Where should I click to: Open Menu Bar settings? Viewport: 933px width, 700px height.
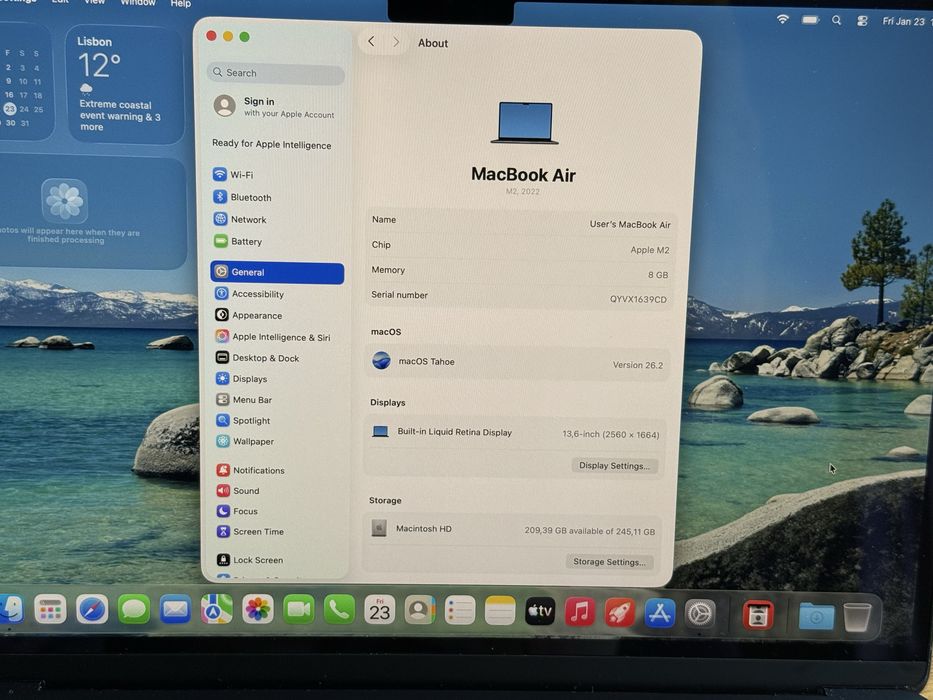click(x=245, y=399)
